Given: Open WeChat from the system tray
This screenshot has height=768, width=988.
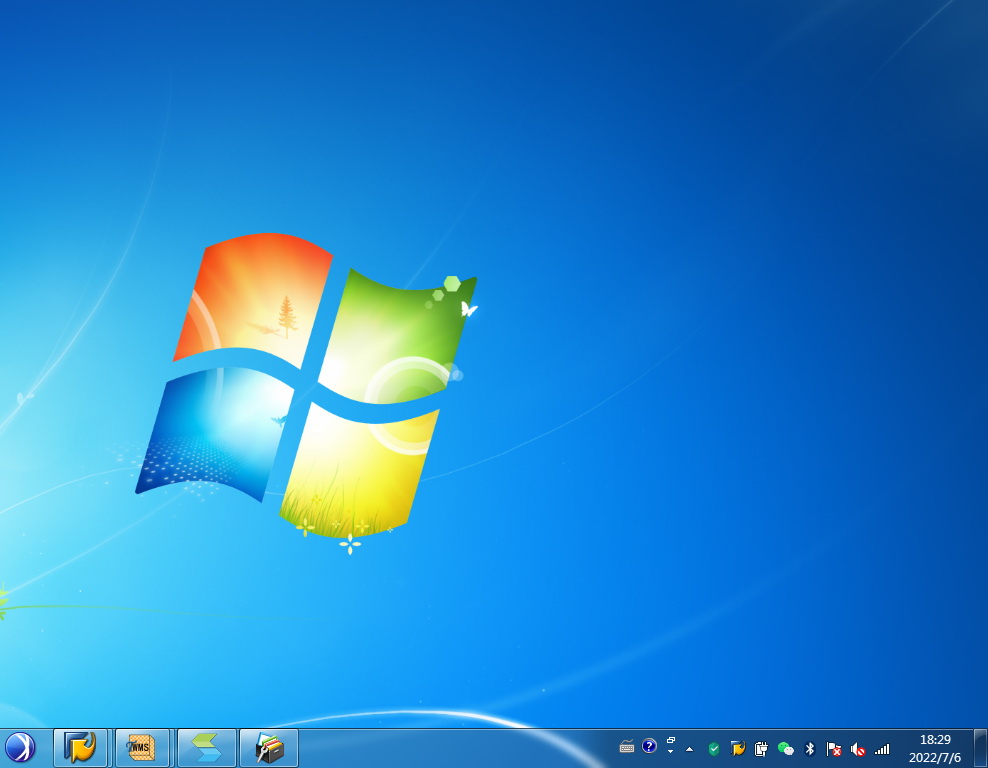Looking at the screenshot, I should tap(785, 748).
